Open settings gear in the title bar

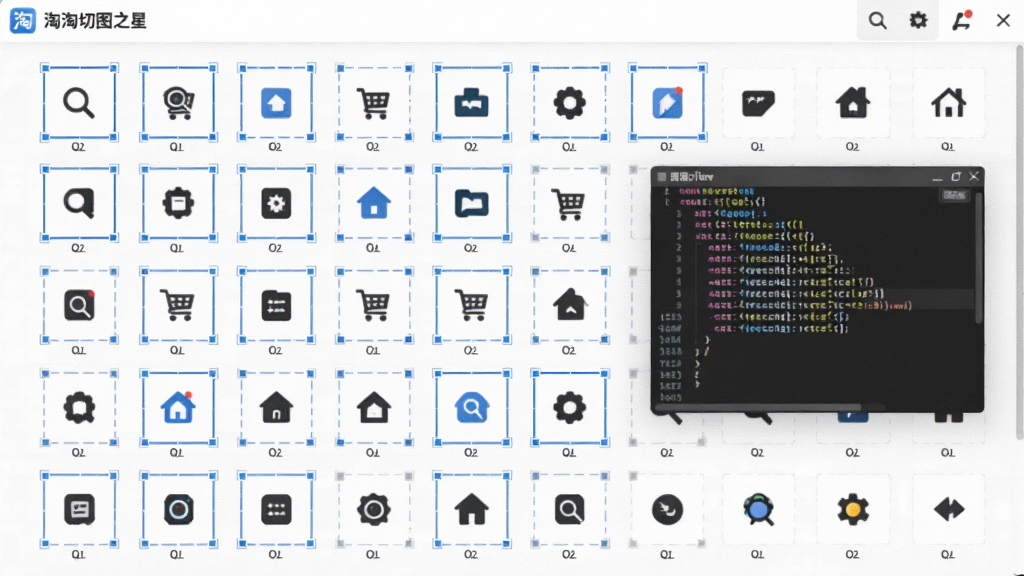tap(918, 21)
